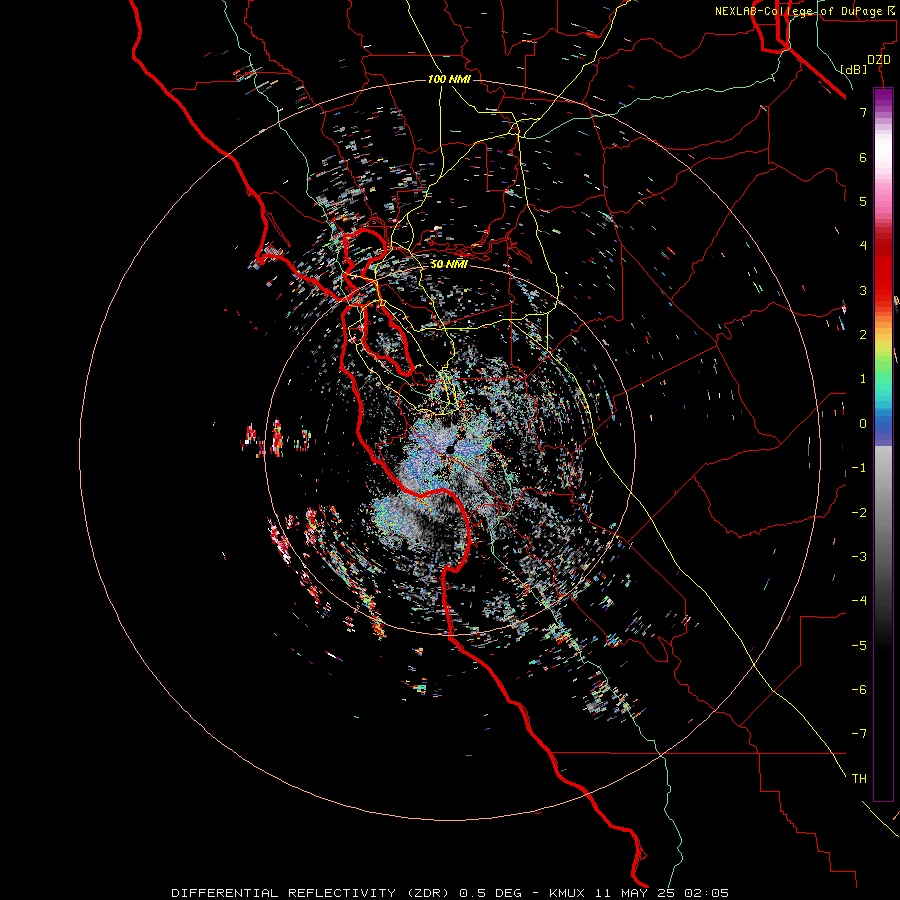The image size is (900, 900).
Task: Click the red band of the color legend
Action: pos(883,276)
